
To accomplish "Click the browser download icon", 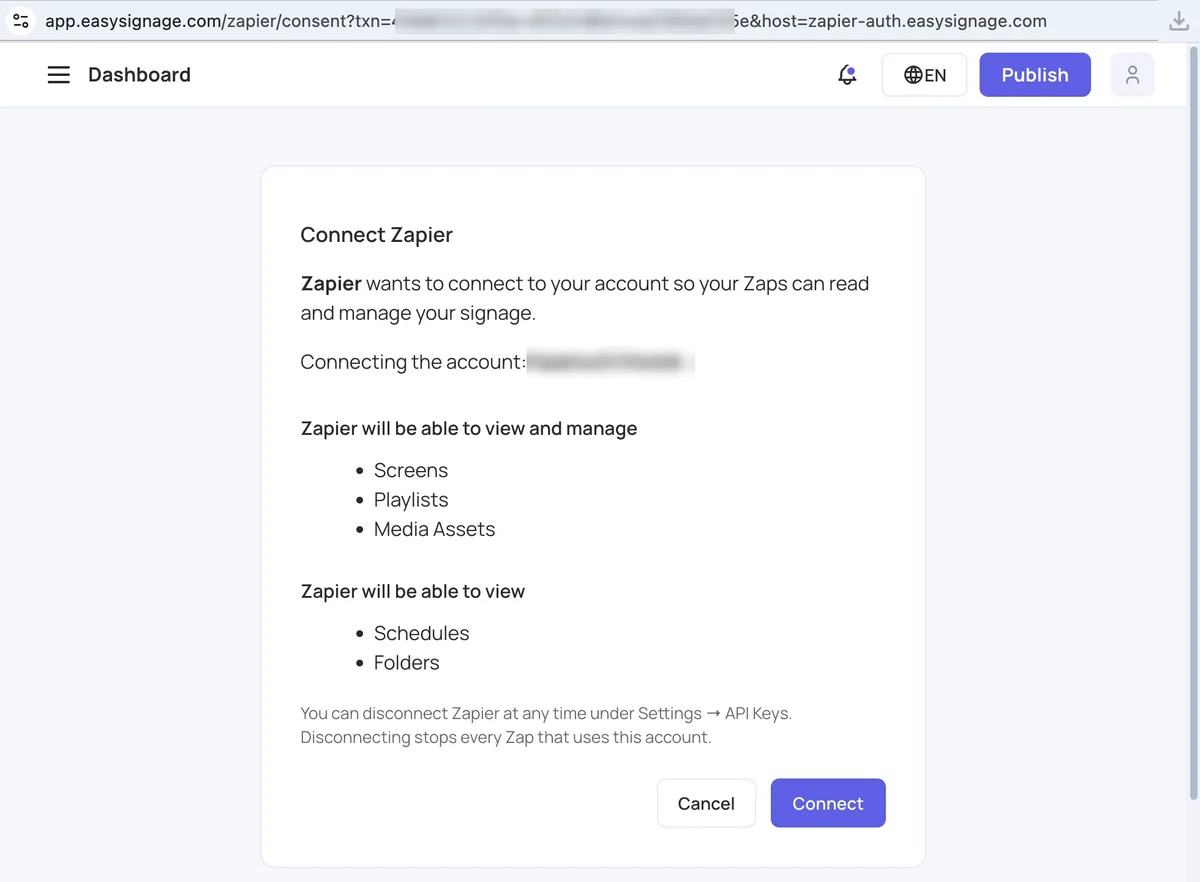I will point(1179,21).
